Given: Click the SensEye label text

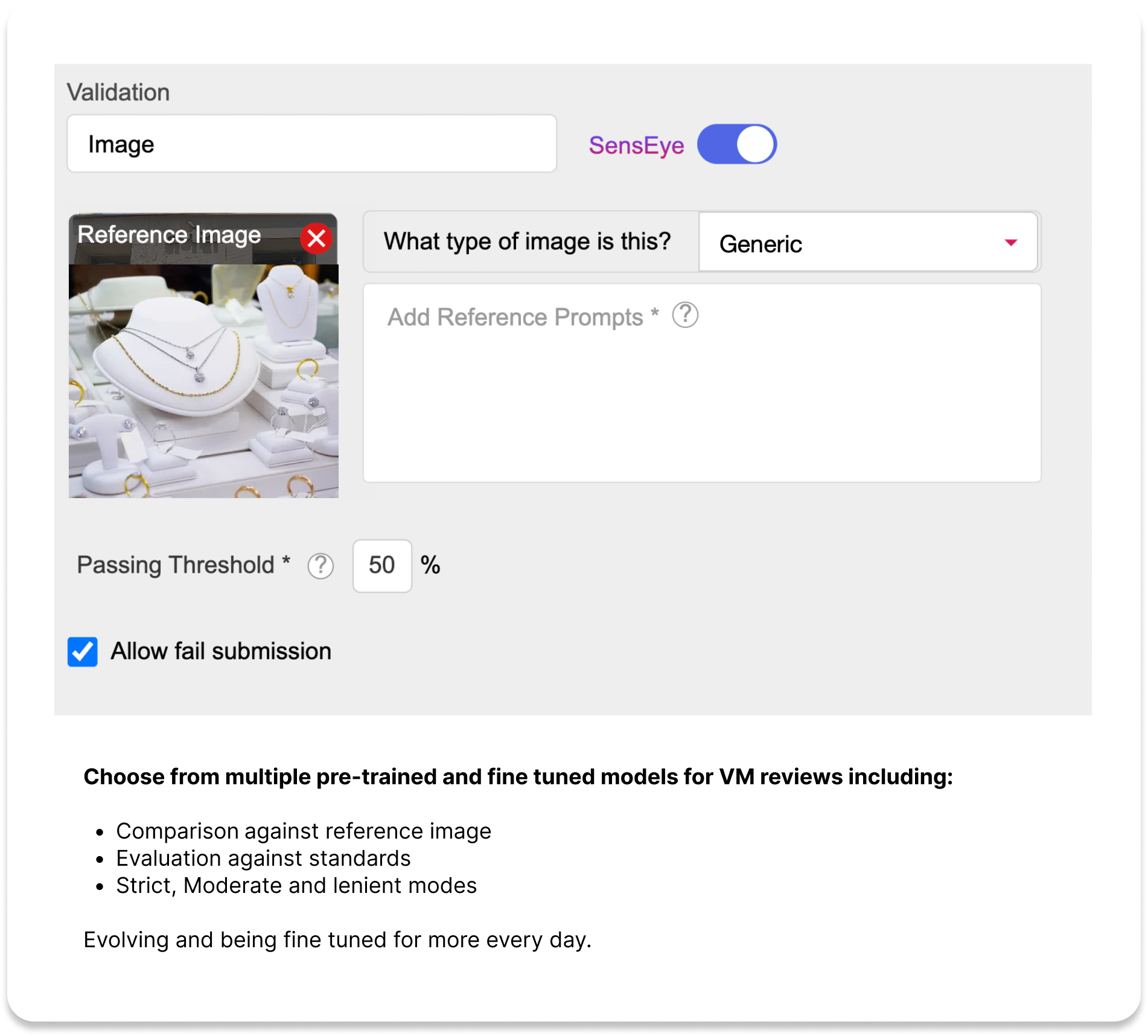Looking at the screenshot, I should pyautogui.click(x=636, y=145).
